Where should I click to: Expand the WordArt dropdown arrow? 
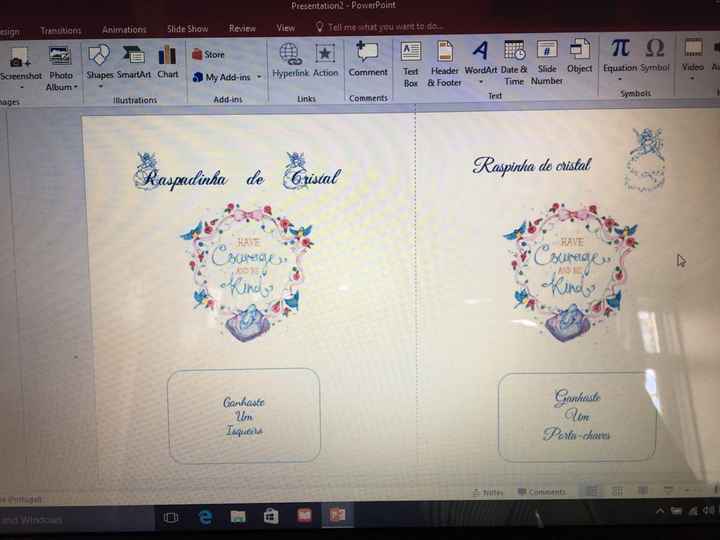click(x=481, y=82)
